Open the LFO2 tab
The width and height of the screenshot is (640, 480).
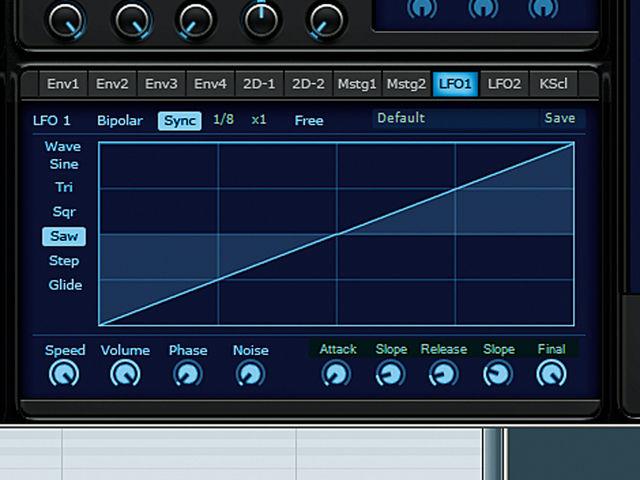tap(504, 84)
